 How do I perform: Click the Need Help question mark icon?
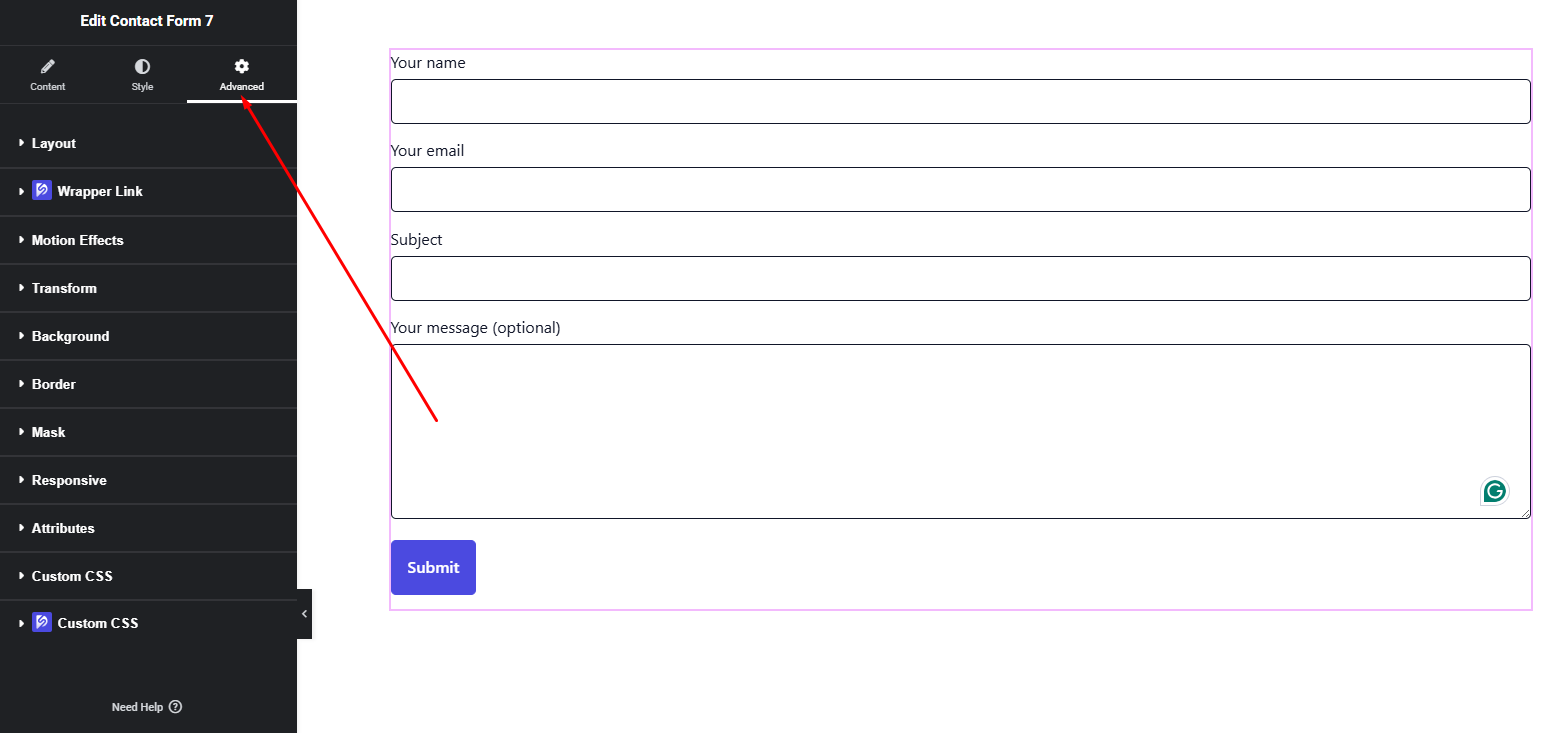click(x=176, y=707)
